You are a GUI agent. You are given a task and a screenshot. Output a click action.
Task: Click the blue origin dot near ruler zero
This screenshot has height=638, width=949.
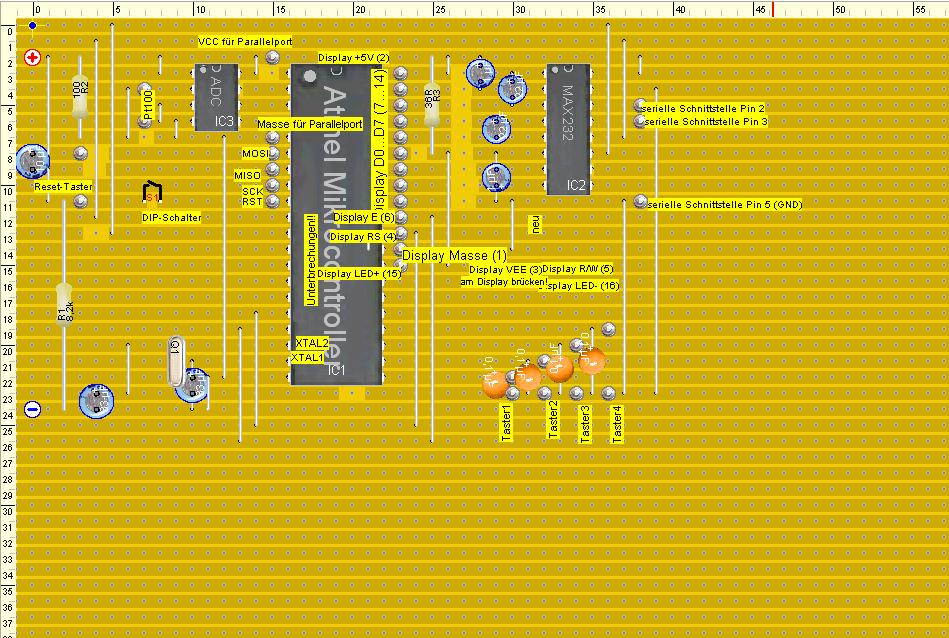click(32, 25)
